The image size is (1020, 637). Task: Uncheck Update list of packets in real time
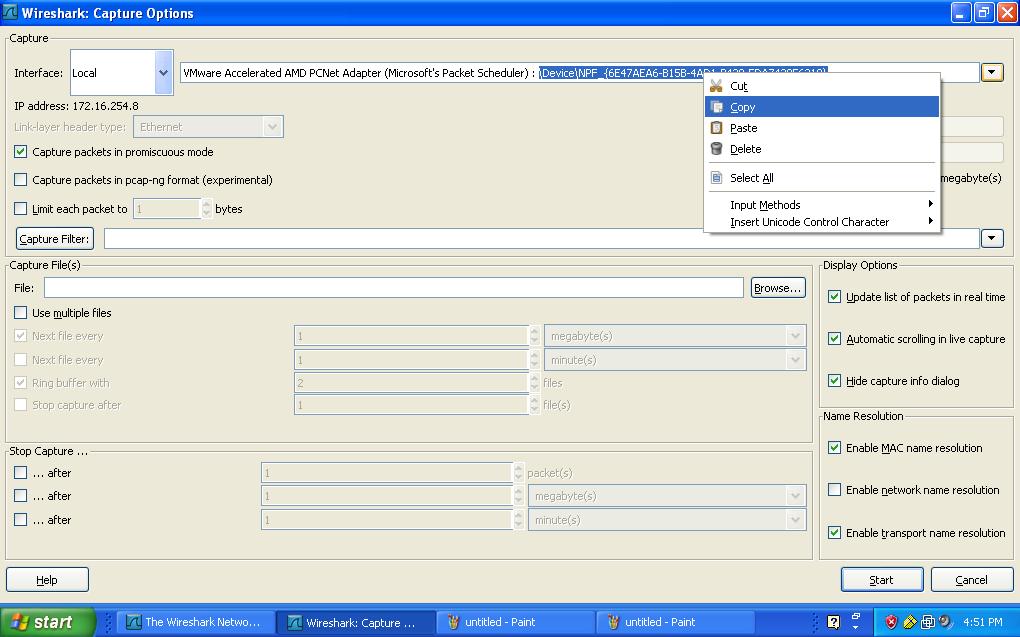pos(834,297)
